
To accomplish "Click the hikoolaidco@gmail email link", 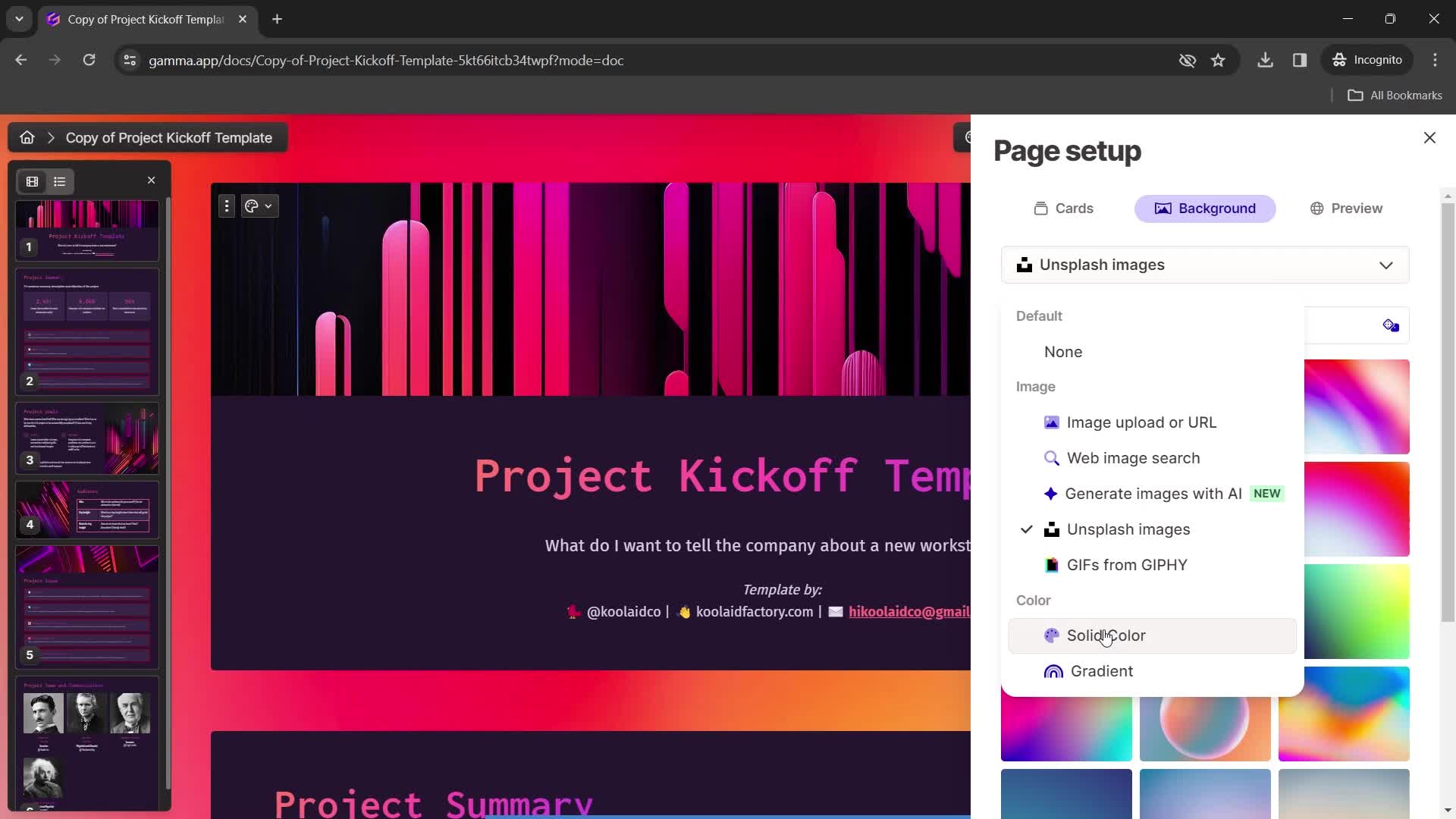I will tap(909, 612).
